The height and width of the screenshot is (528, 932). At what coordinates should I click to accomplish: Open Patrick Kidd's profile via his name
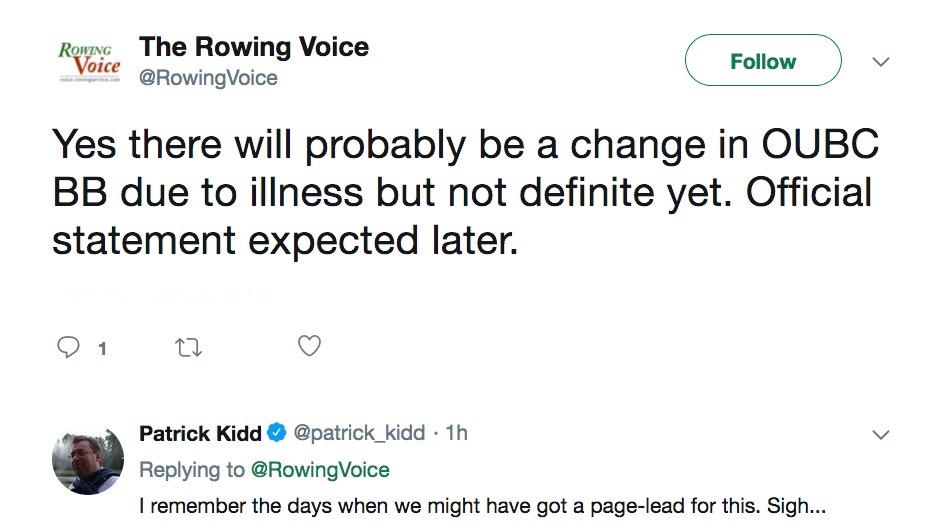tap(200, 433)
